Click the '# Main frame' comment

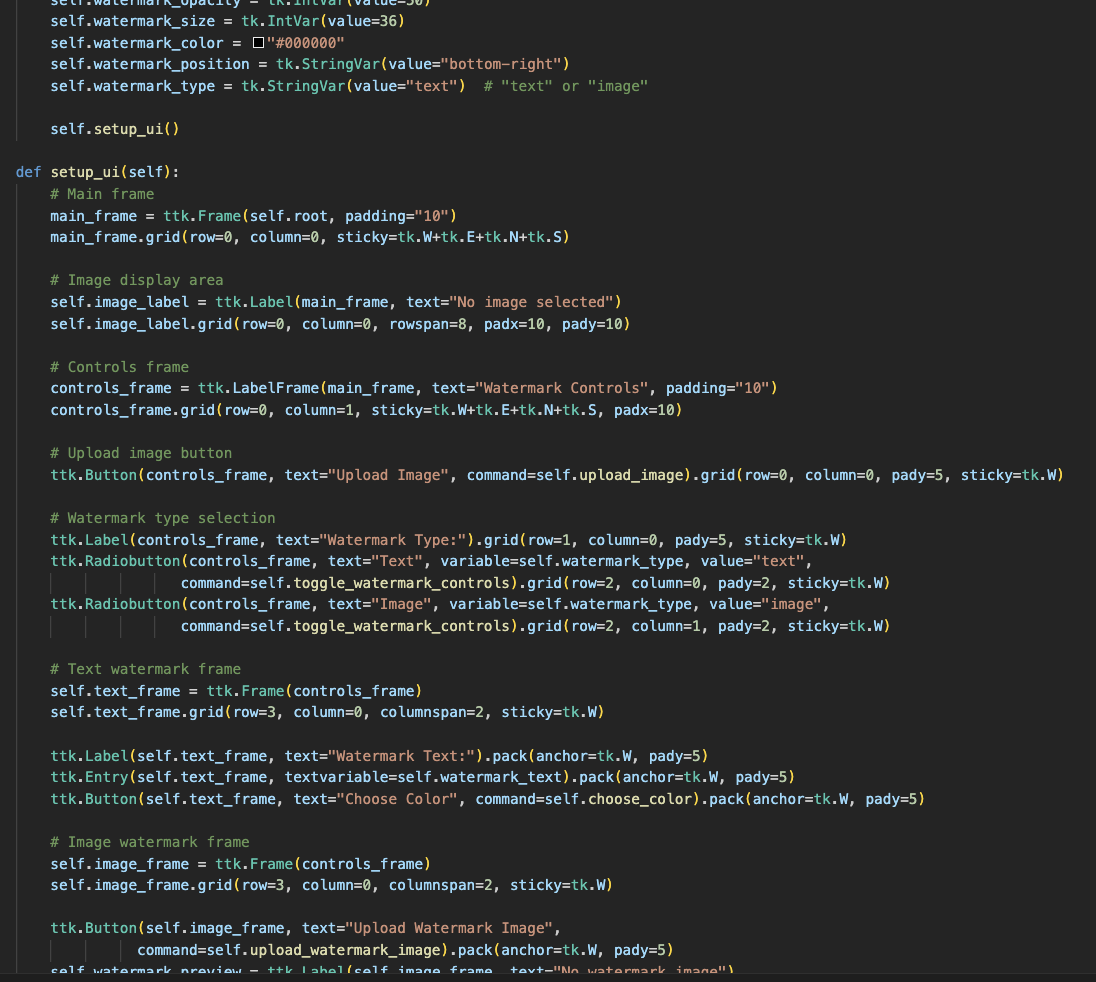click(102, 194)
